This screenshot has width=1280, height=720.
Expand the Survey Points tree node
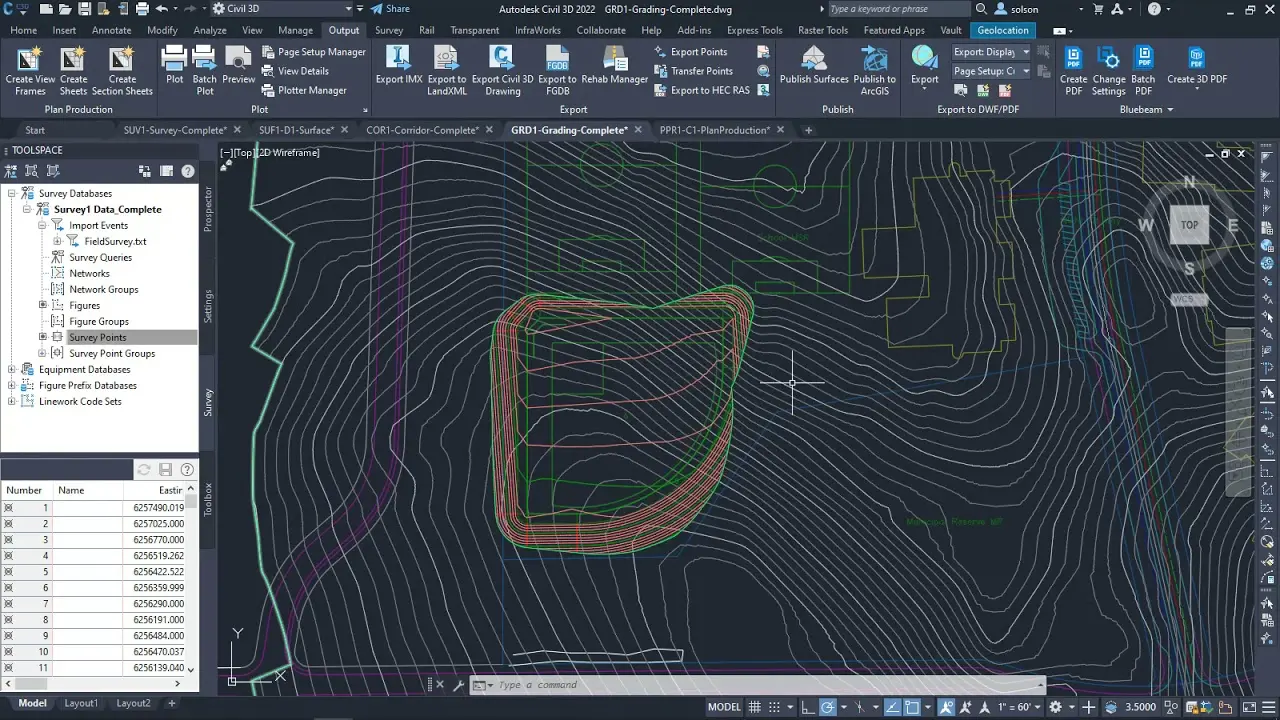click(43, 337)
